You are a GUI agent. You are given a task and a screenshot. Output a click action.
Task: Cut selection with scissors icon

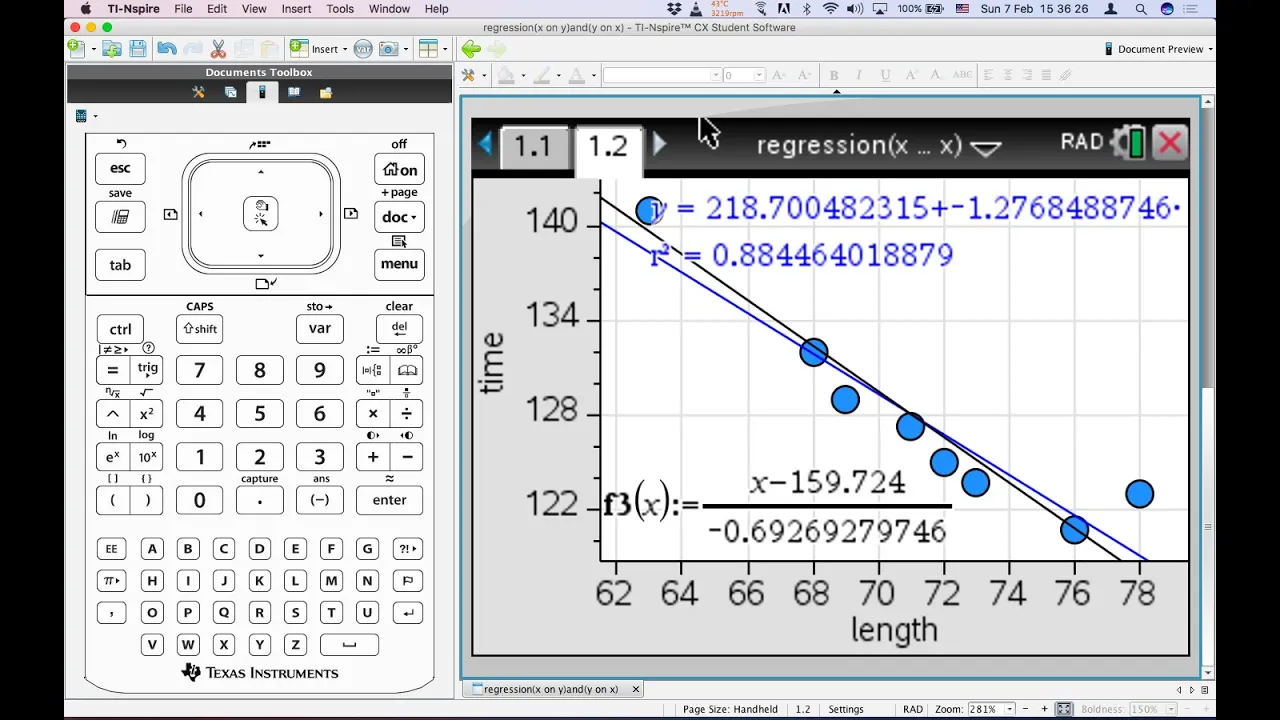(x=218, y=49)
